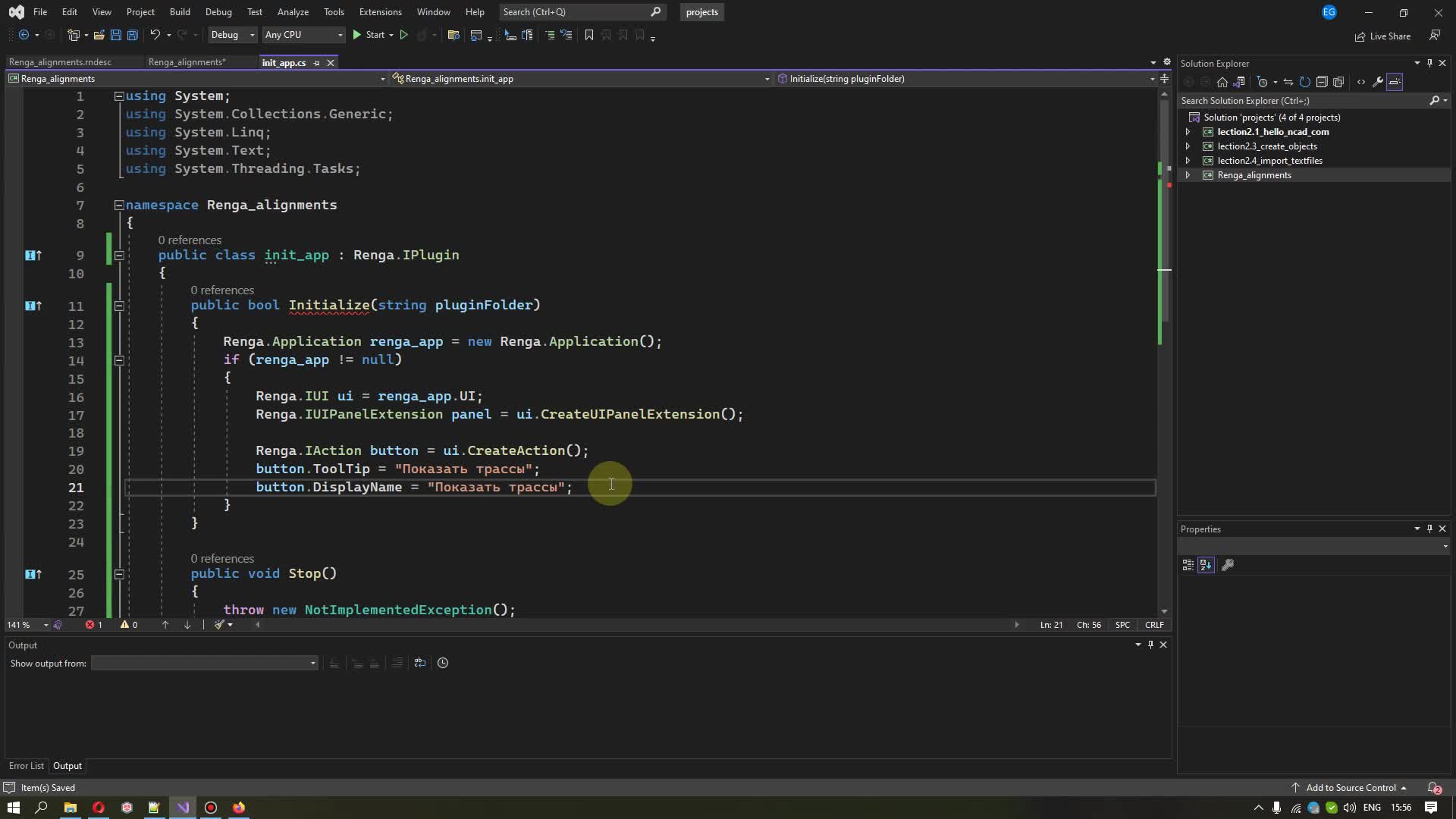Viewport: 1456px width, 819px height.
Task: Navigate backward with the back arrow icon
Action: pyautogui.click(x=24, y=35)
